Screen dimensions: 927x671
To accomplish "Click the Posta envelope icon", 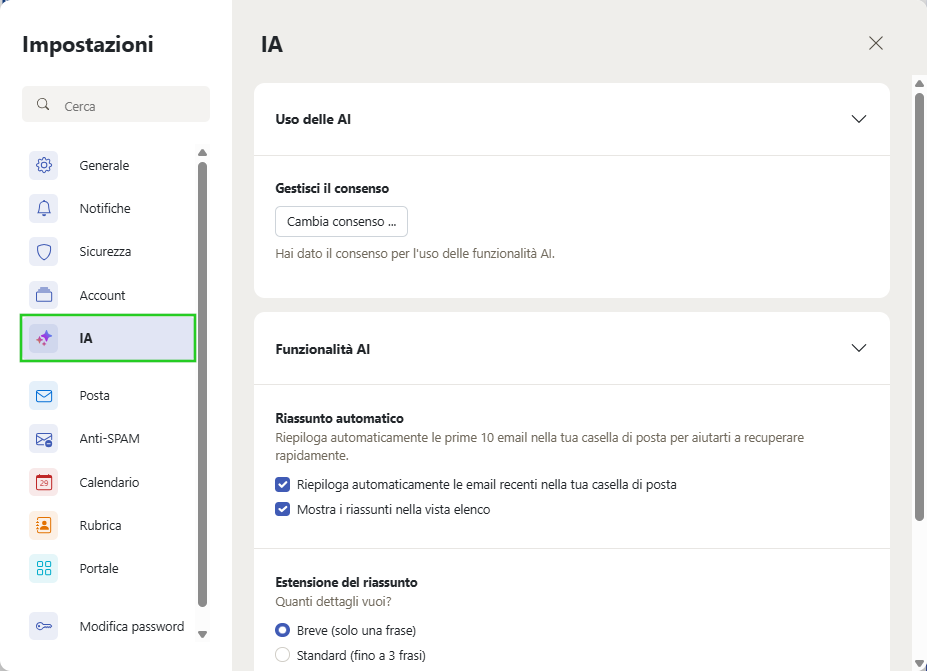I will (x=43, y=395).
